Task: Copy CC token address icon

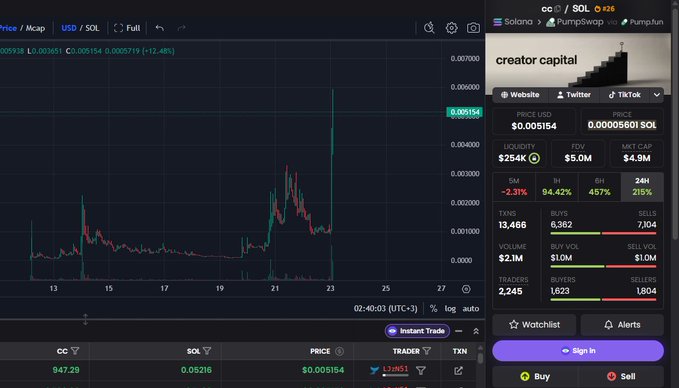Action: (558, 9)
